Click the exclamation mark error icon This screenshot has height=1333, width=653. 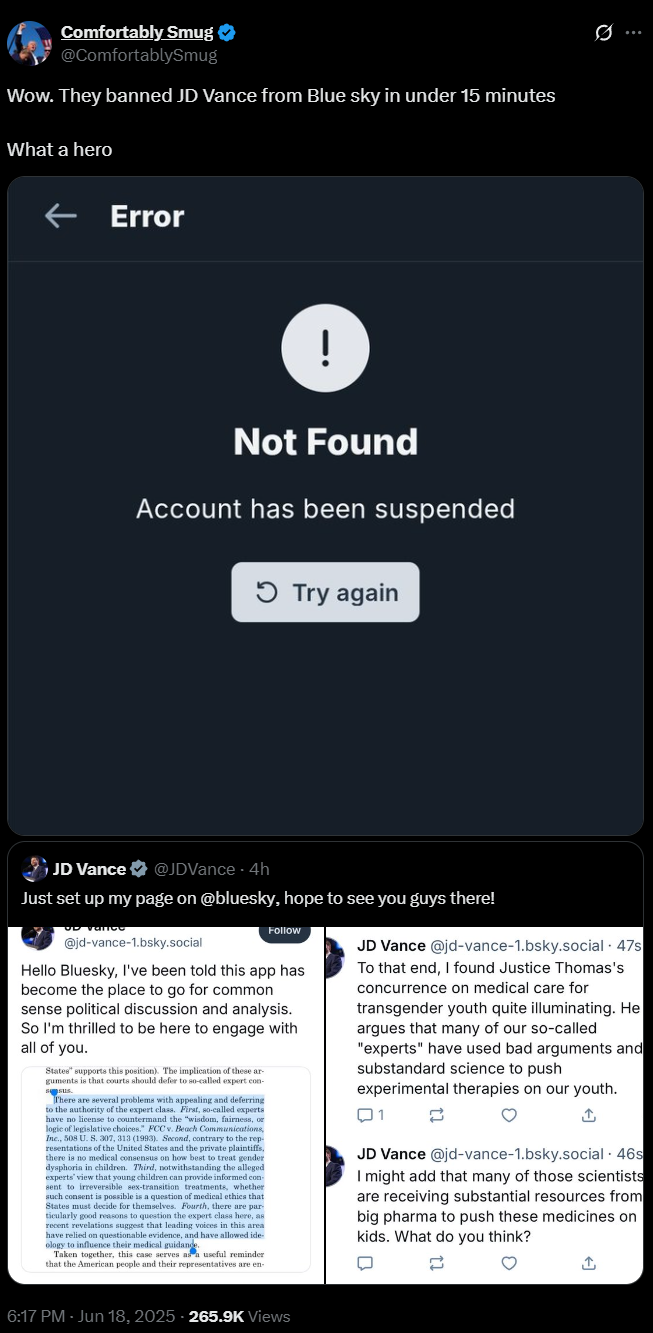coord(325,348)
